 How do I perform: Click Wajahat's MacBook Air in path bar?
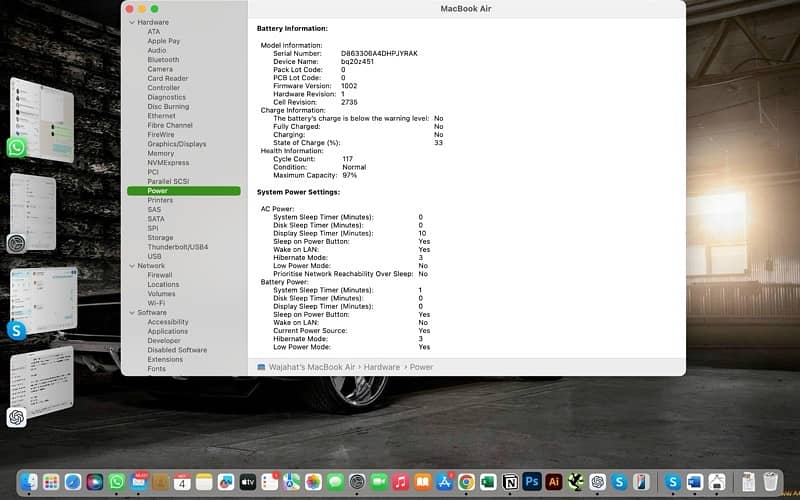pyautogui.click(x=311, y=367)
